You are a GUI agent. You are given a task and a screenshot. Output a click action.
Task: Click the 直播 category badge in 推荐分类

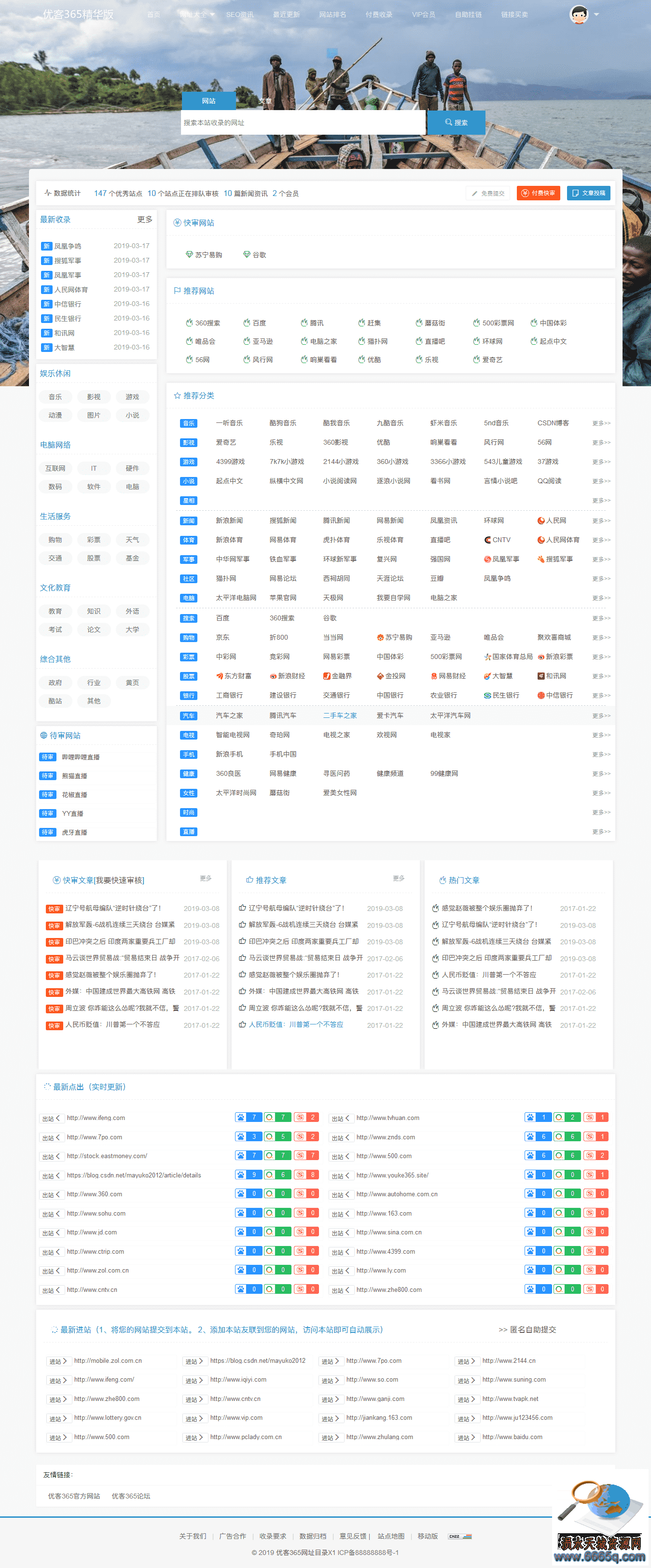click(x=189, y=831)
